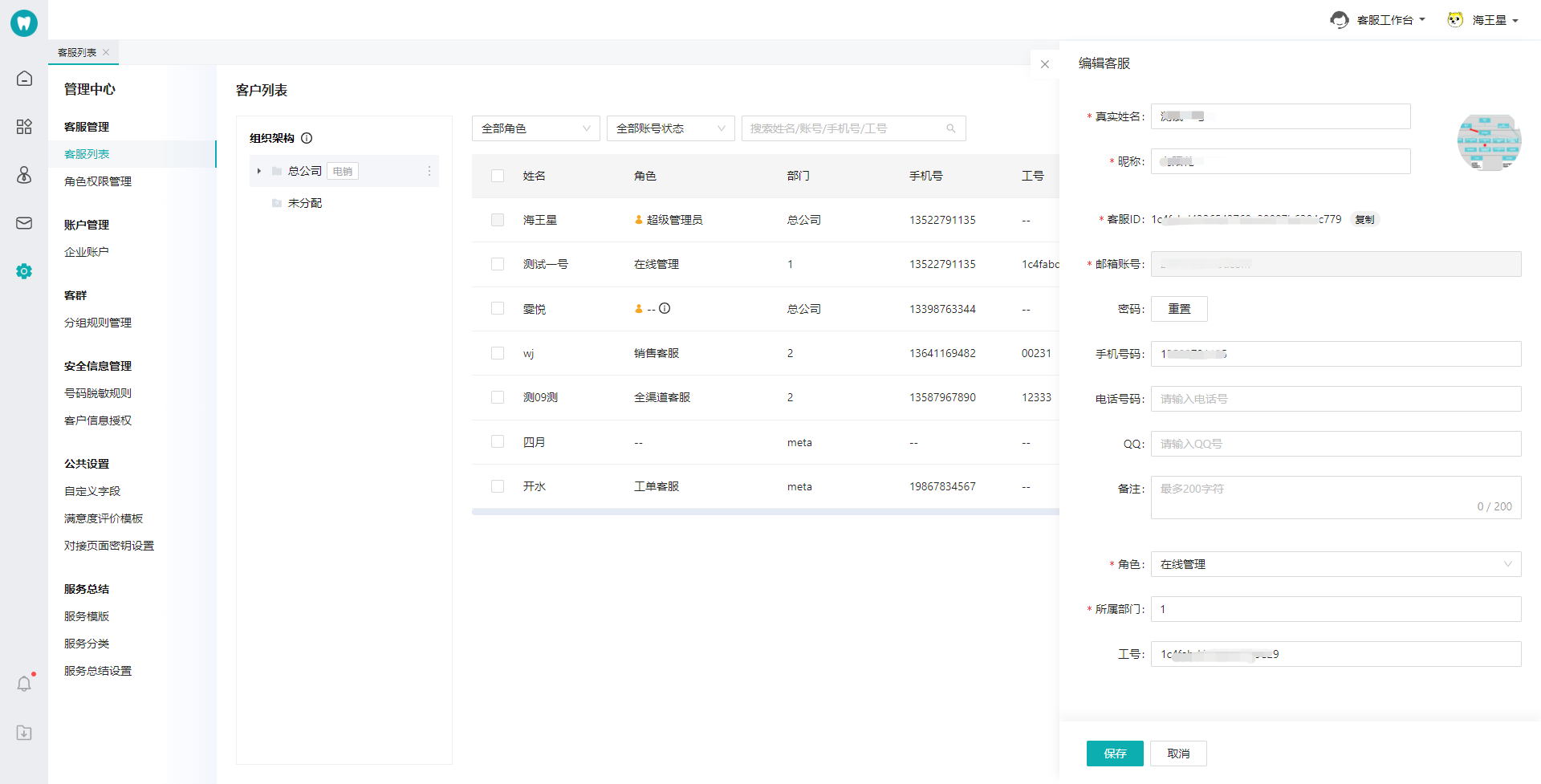Click the info icon in 雯悦's role cell
The image size is (1541, 784).
(x=665, y=308)
